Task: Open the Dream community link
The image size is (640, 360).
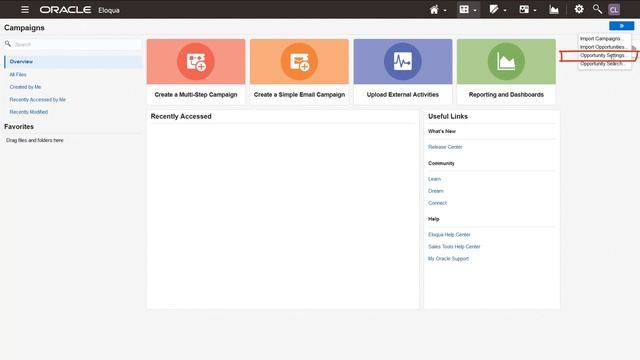Action: [436, 191]
